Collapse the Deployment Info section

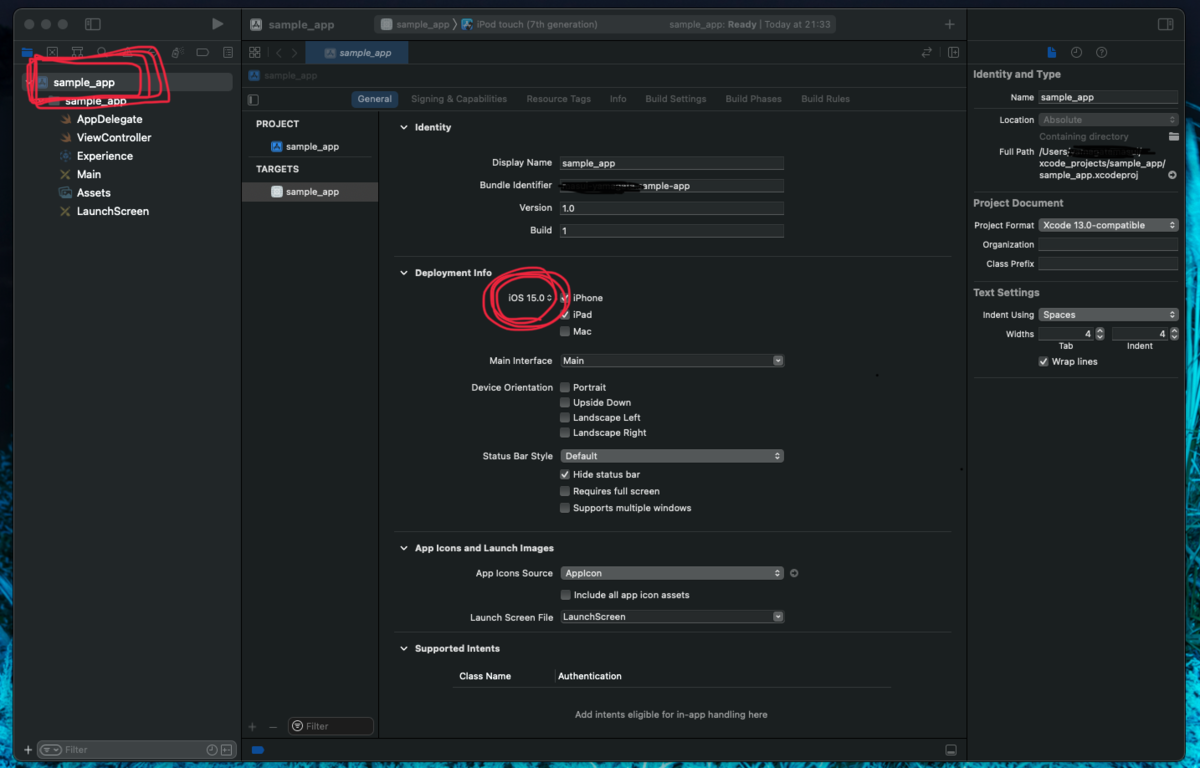click(404, 273)
